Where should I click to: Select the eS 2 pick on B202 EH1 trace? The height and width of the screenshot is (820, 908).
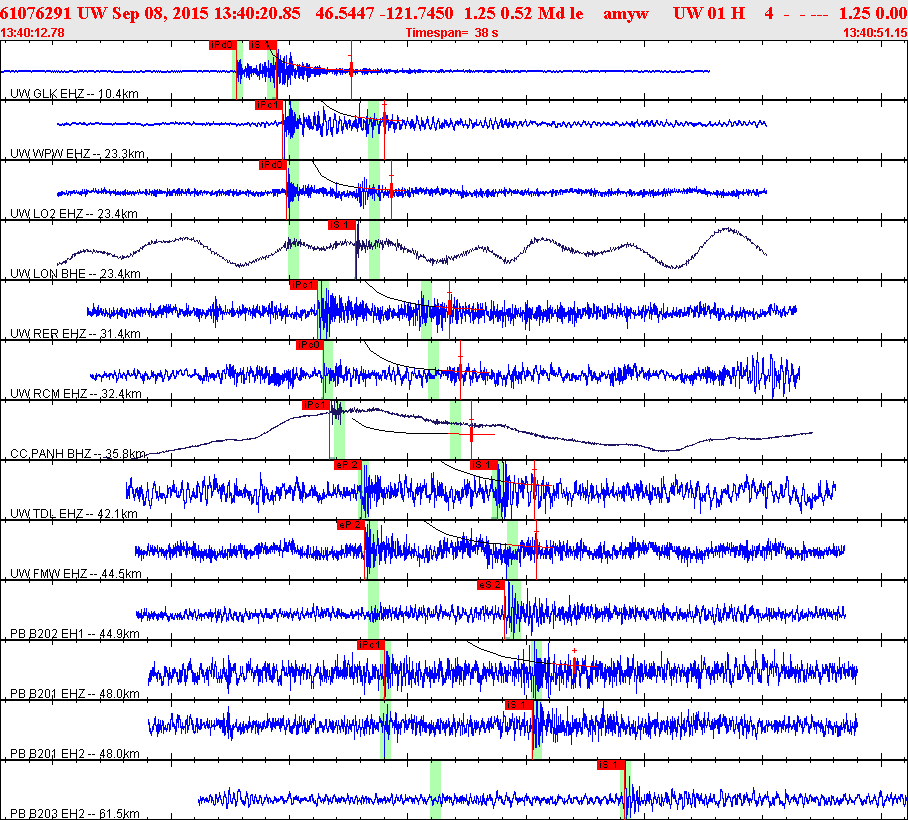pyautogui.click(x=490, y=585)
